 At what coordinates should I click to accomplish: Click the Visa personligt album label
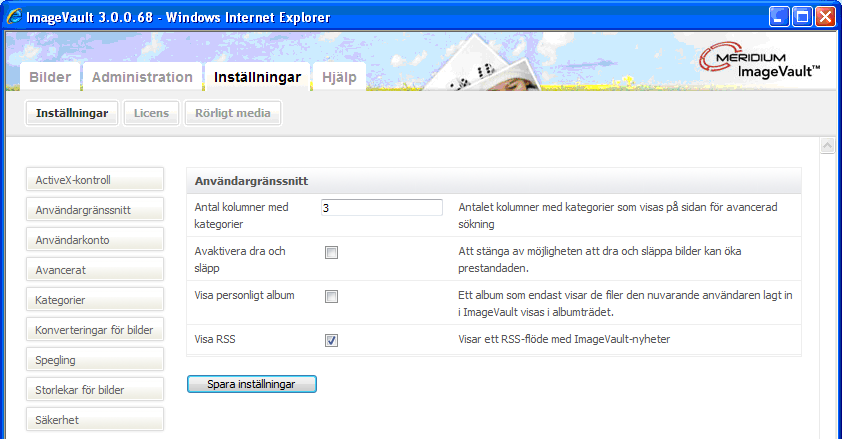click(244, 295)
